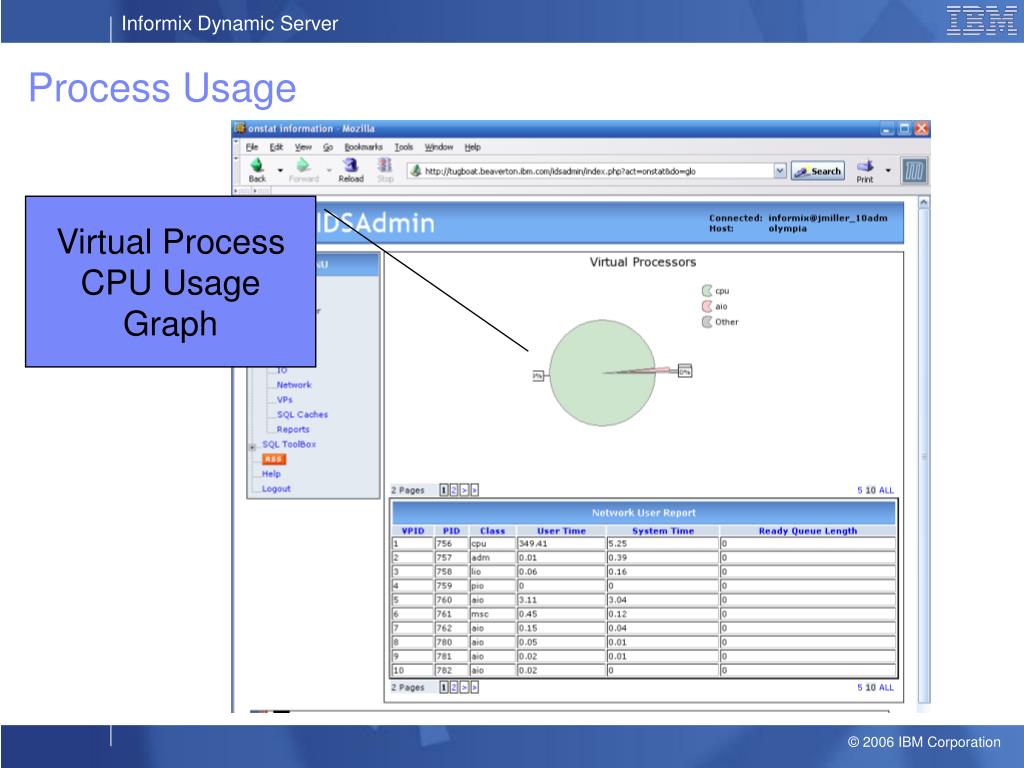Show ALL rows using link below table
Screen dimensions: 1024x768
click(x=886, y=687)
